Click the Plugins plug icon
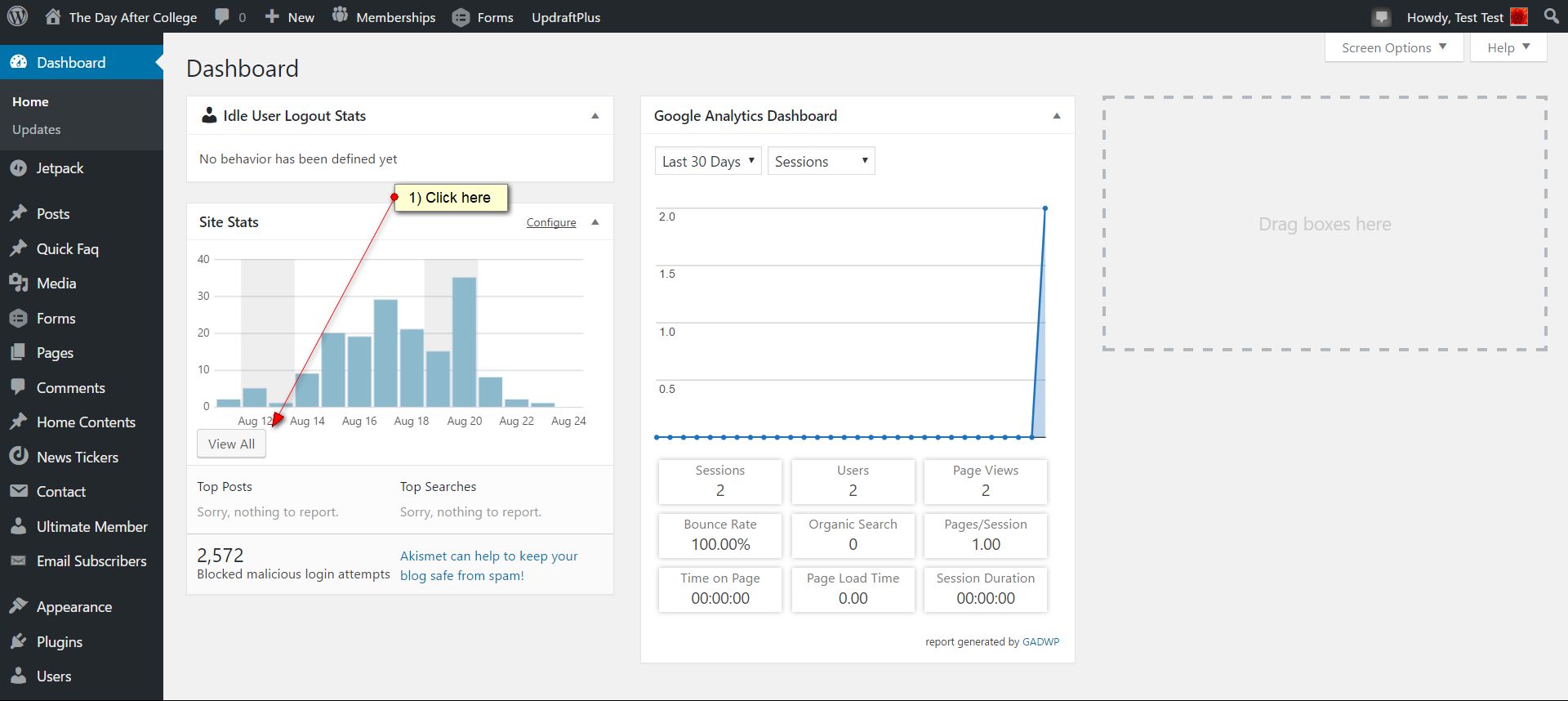 pos(18,642)
